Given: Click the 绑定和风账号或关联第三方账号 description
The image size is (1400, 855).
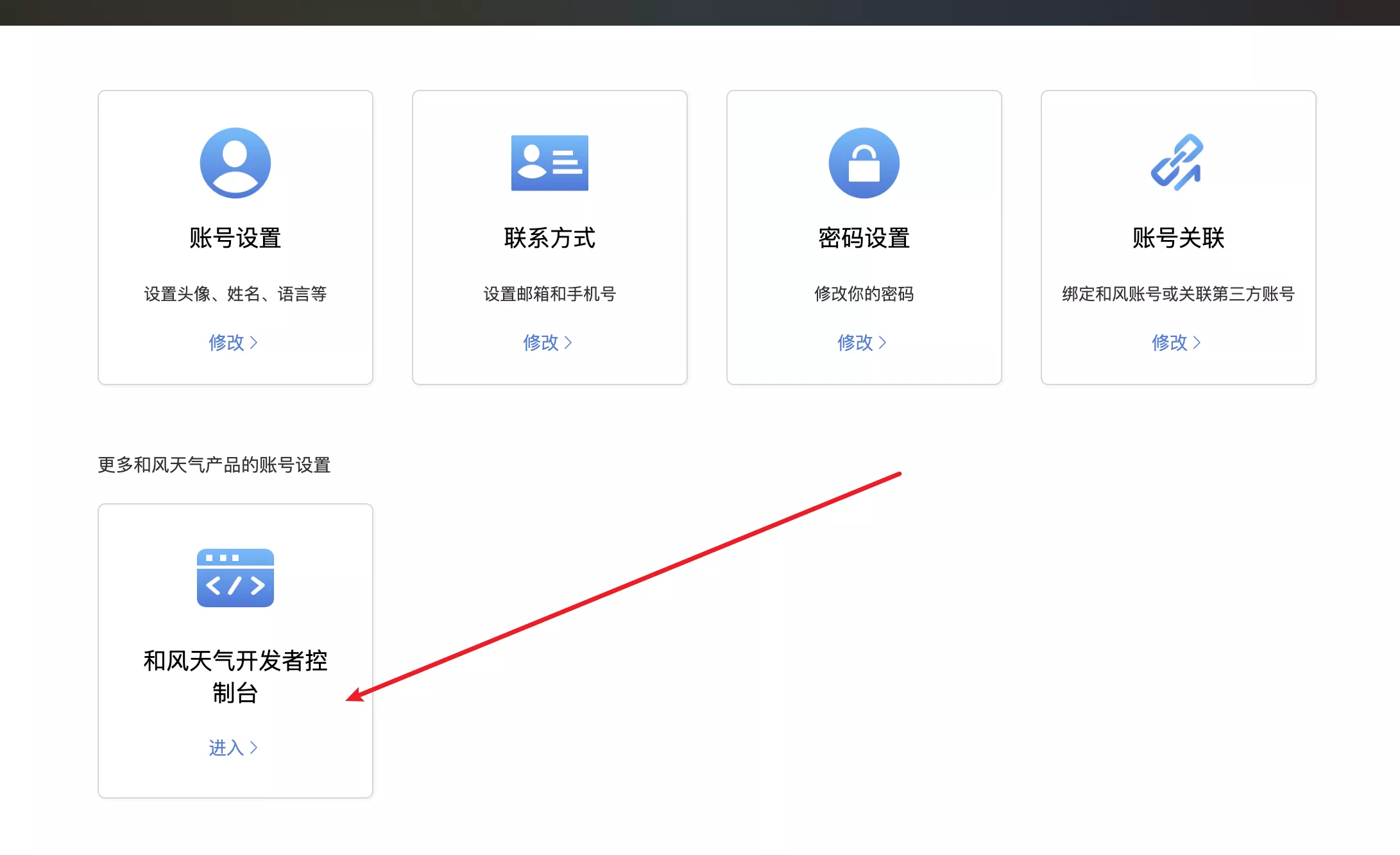Looking at the screenshot, I should point(1178,294).
